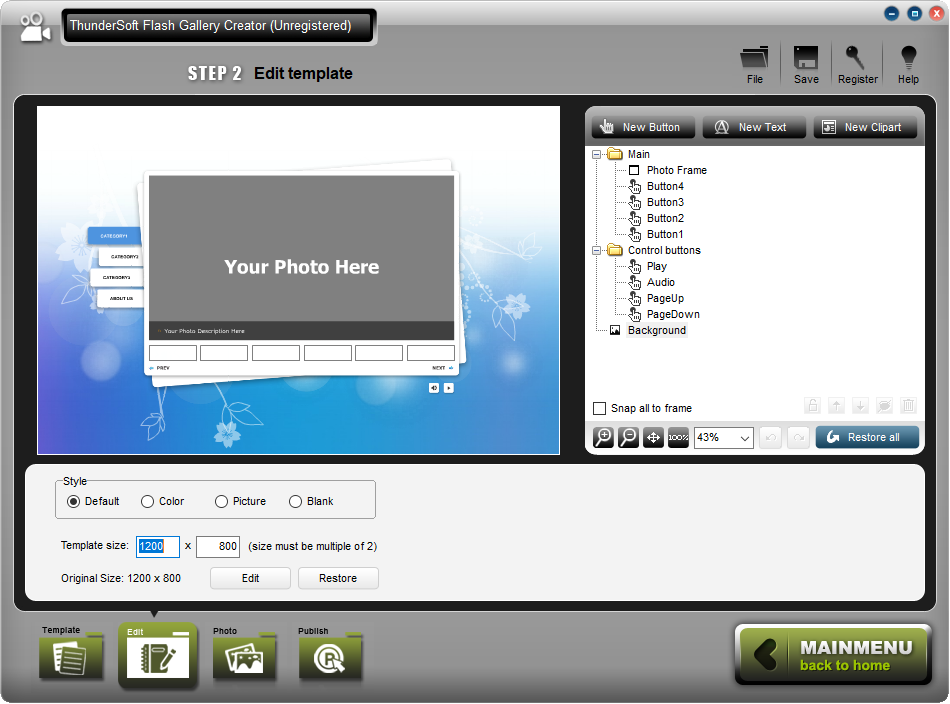The height and width of the screenshot is (704, 950).
Task: Click NEXT link in the preview
Action: point(443,368)
